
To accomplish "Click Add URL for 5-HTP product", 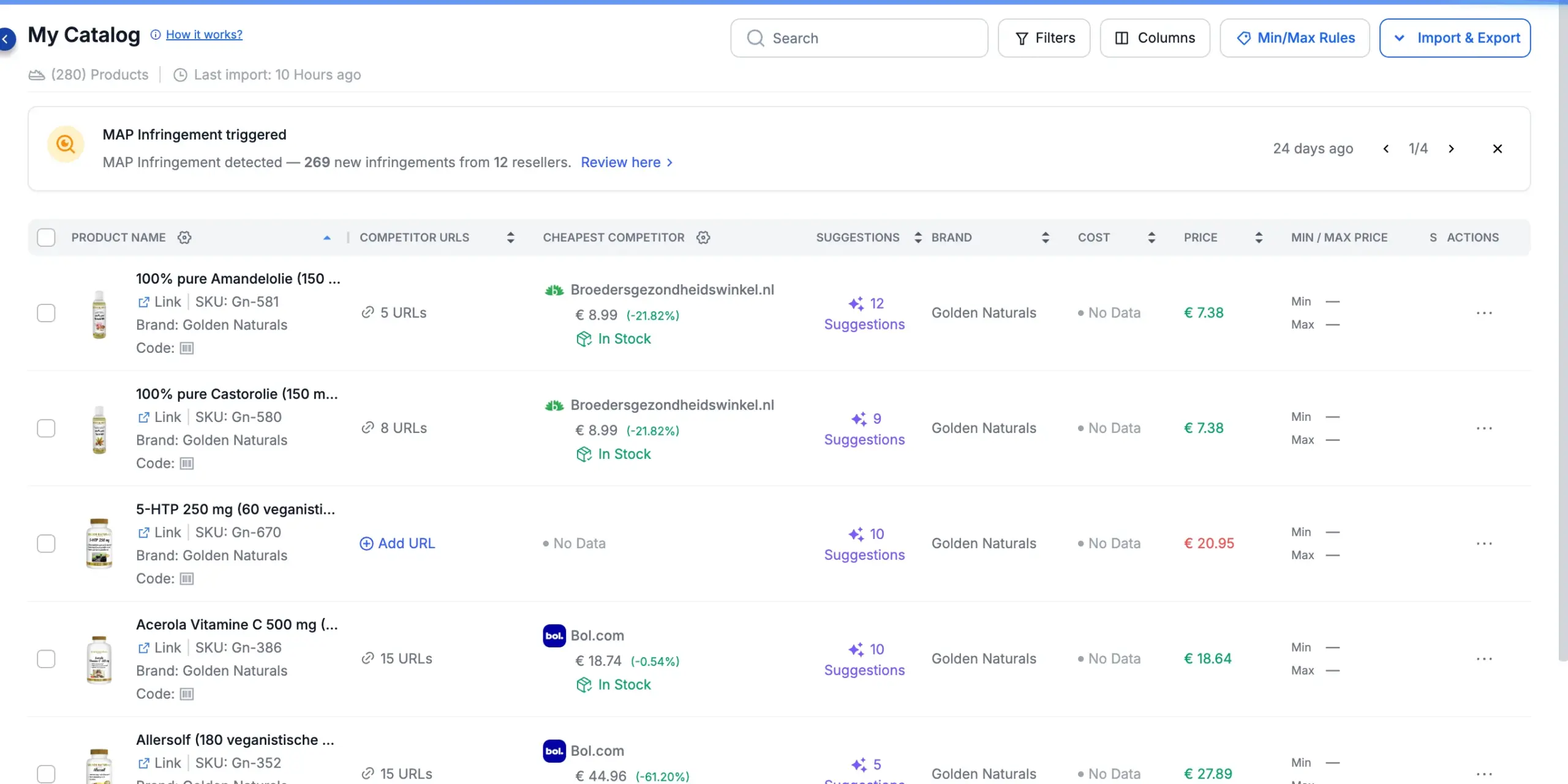I will pos(397,543).
